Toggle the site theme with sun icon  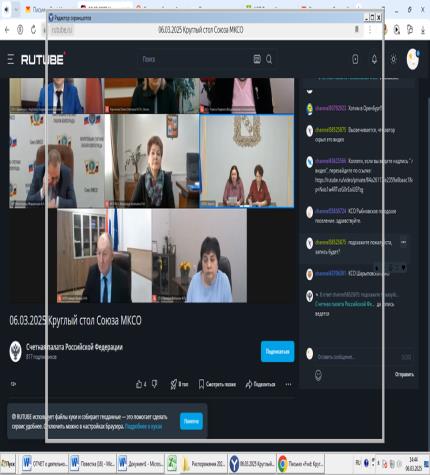coord(393,59)
